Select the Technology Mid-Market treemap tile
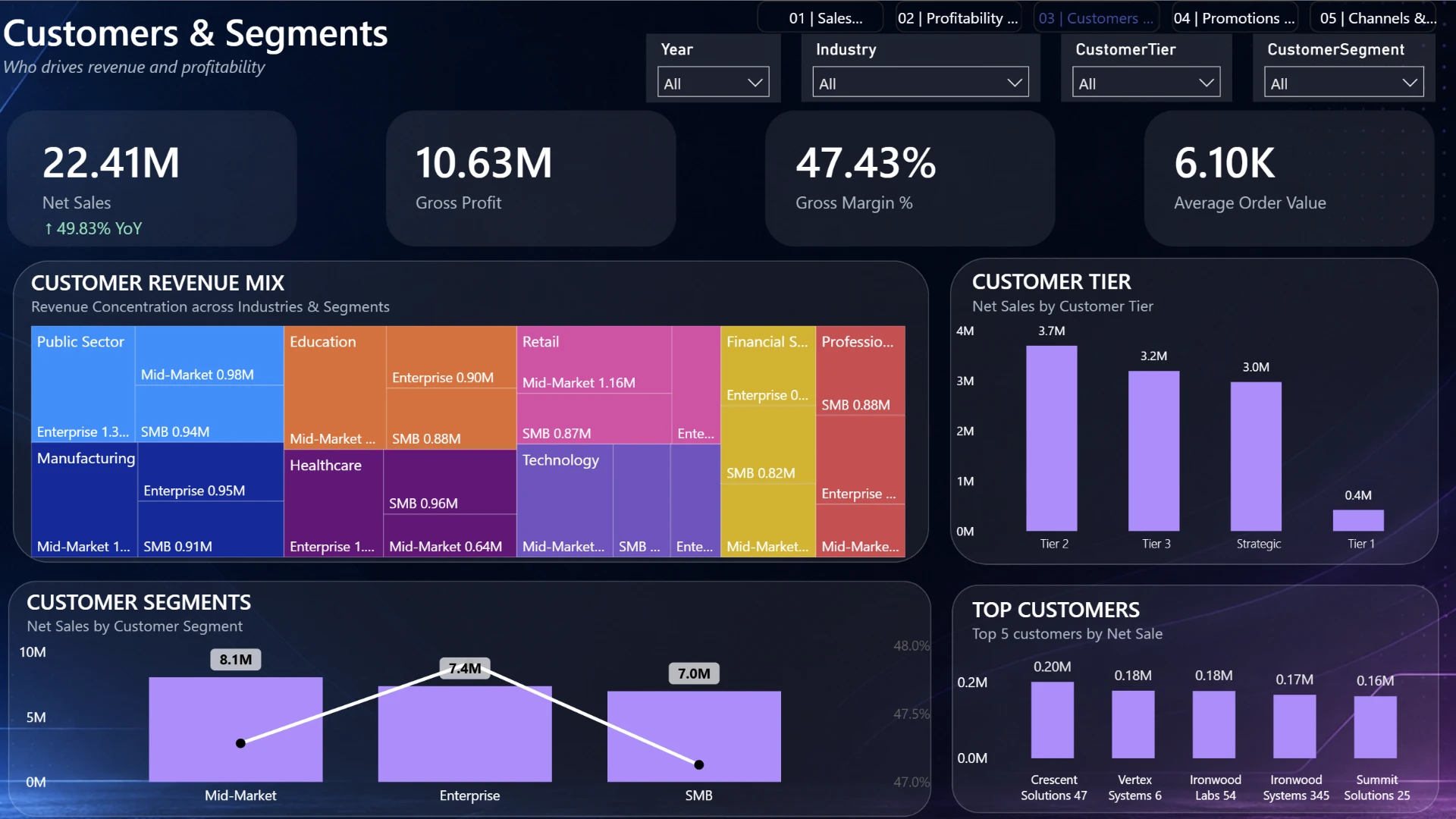The width and height of the screenshot is (1456, 819). 564,501
